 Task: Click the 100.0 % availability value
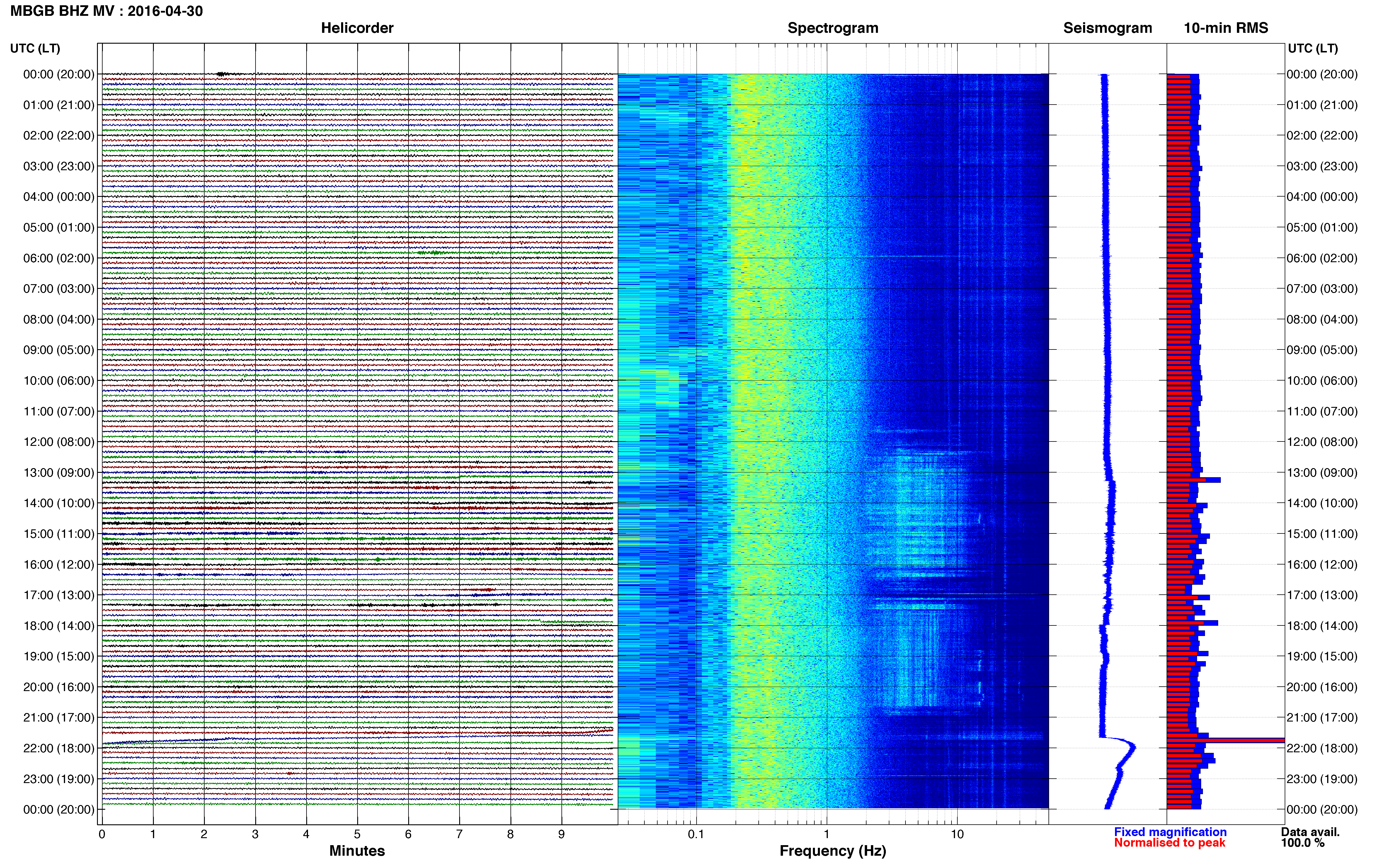(x=1303, y=843)
